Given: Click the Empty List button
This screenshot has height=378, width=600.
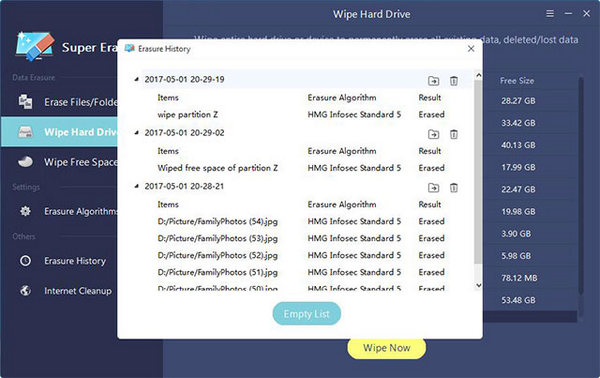Looking at the screenshot, I should tap(307, 314).
